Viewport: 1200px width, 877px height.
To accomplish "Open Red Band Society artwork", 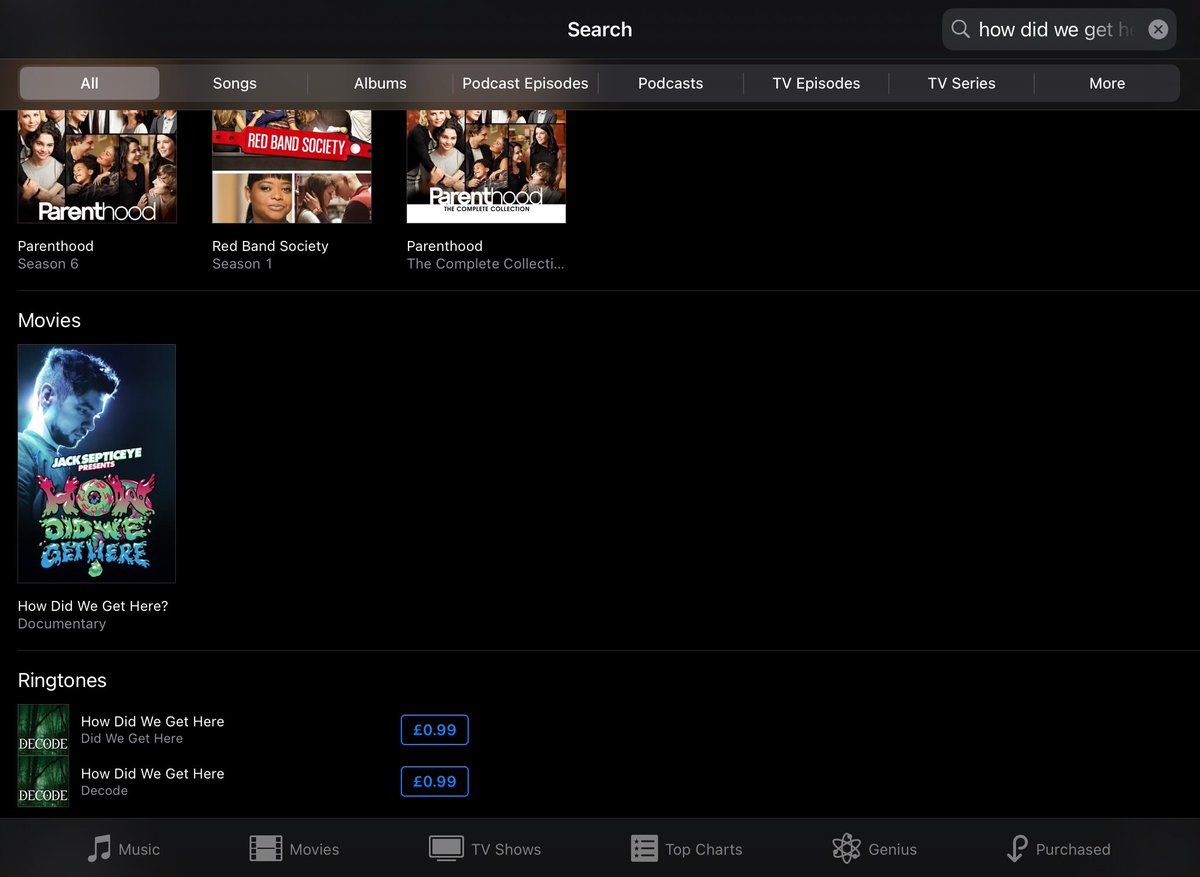I will tap(291, 166).
